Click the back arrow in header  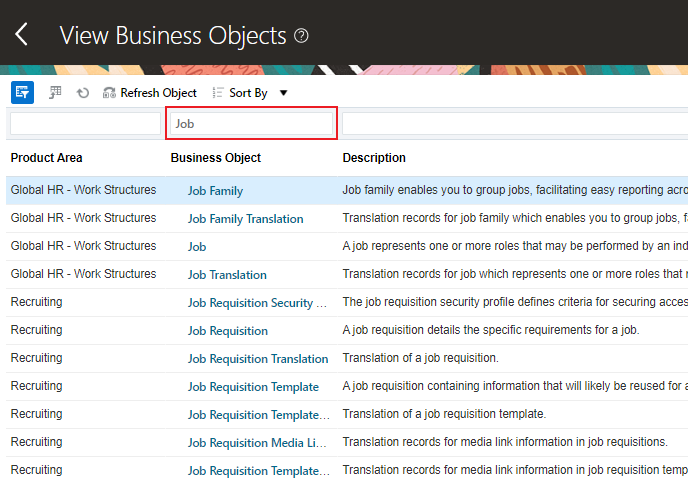tap(22, 35)
